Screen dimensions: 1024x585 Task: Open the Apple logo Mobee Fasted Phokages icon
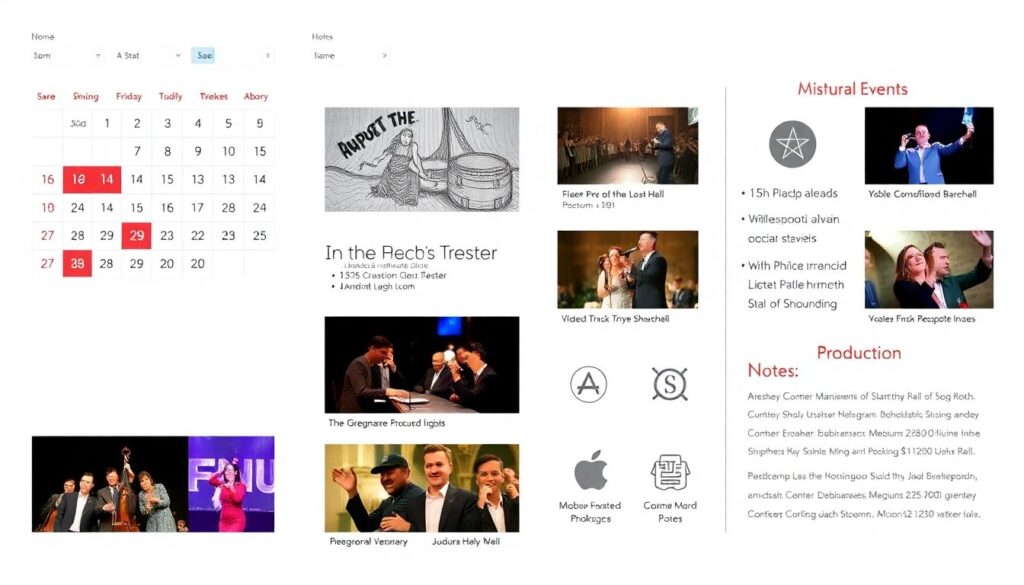pos(590,471)
